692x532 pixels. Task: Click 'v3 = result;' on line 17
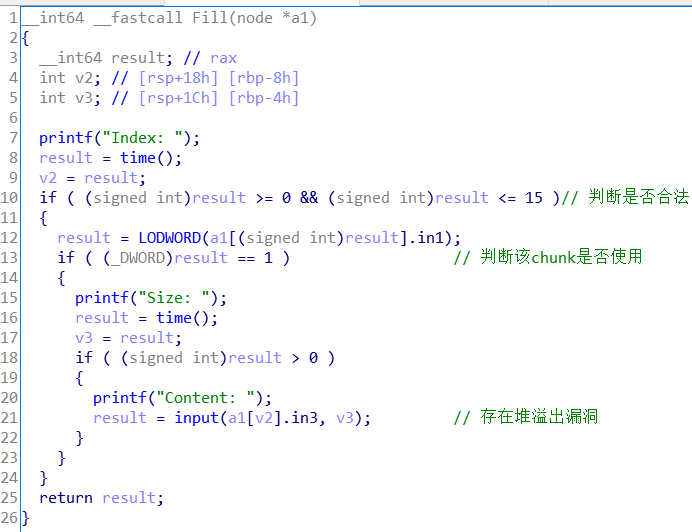click(128, 338)
